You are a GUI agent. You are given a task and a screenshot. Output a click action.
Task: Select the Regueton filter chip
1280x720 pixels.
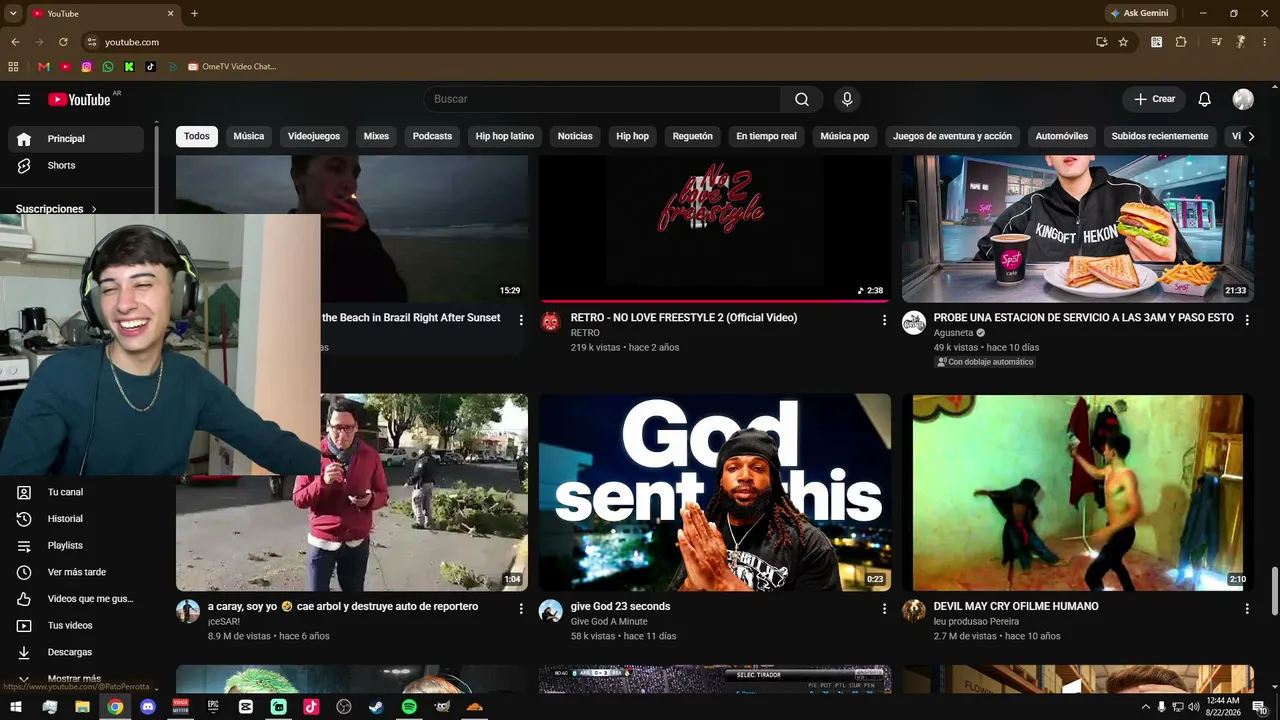(693, 136)
